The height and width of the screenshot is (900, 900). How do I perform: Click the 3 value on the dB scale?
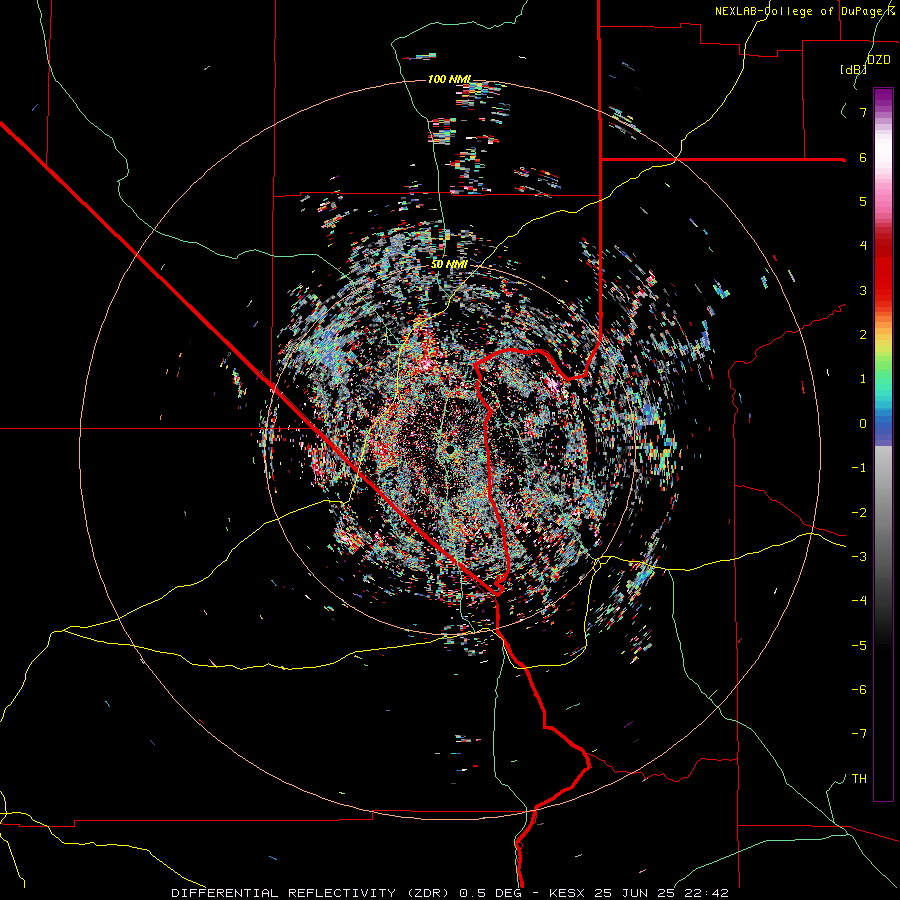click(863, 290)
